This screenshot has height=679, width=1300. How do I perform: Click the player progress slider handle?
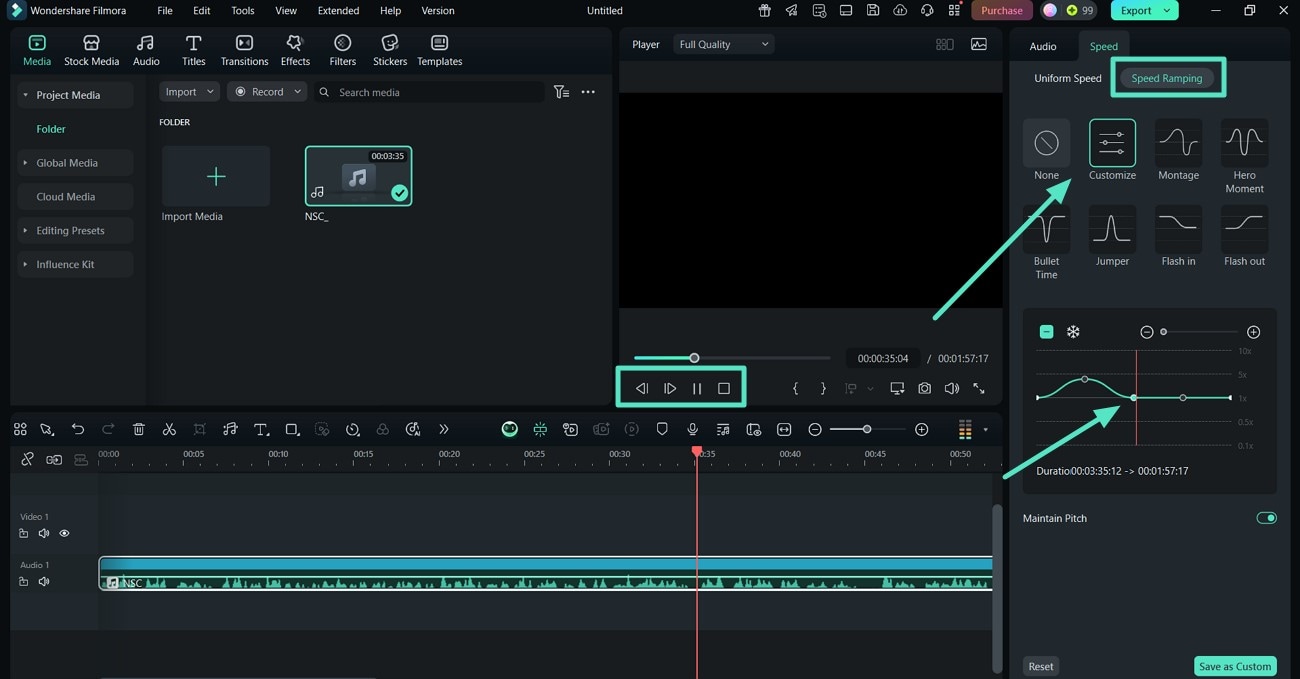coord(694,358)
